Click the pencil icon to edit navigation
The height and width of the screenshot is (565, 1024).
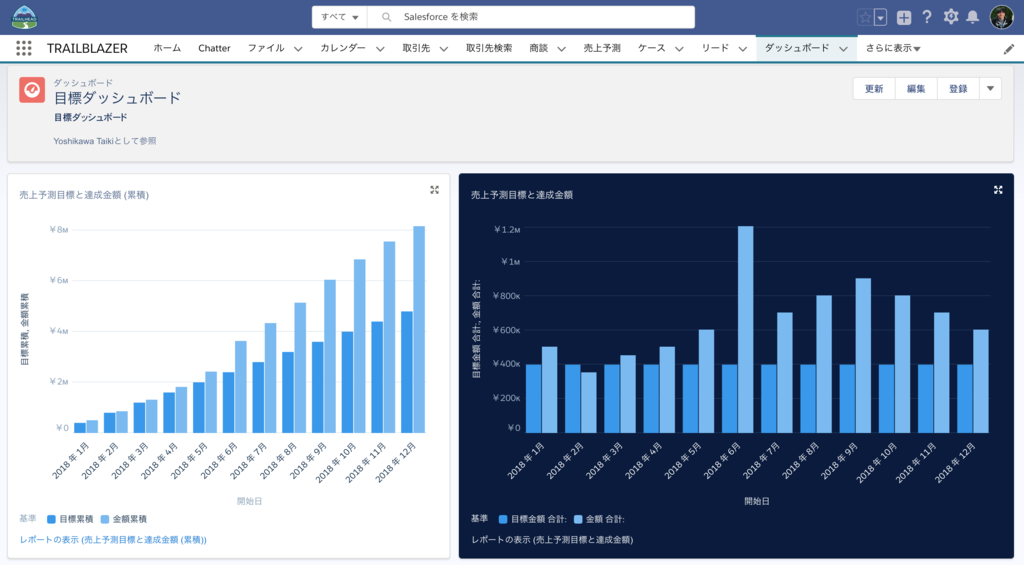click(x=1009, y=49)
